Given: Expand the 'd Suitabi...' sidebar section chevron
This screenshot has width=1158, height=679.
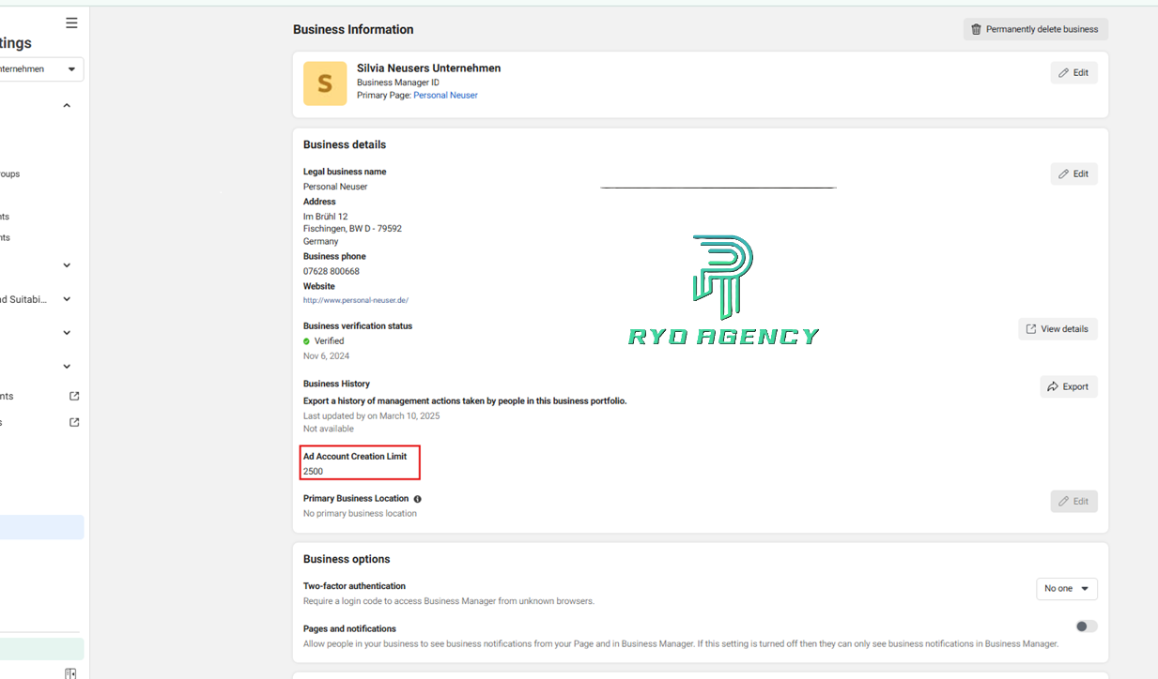Looking at the screenshot, I should point(66,299).
